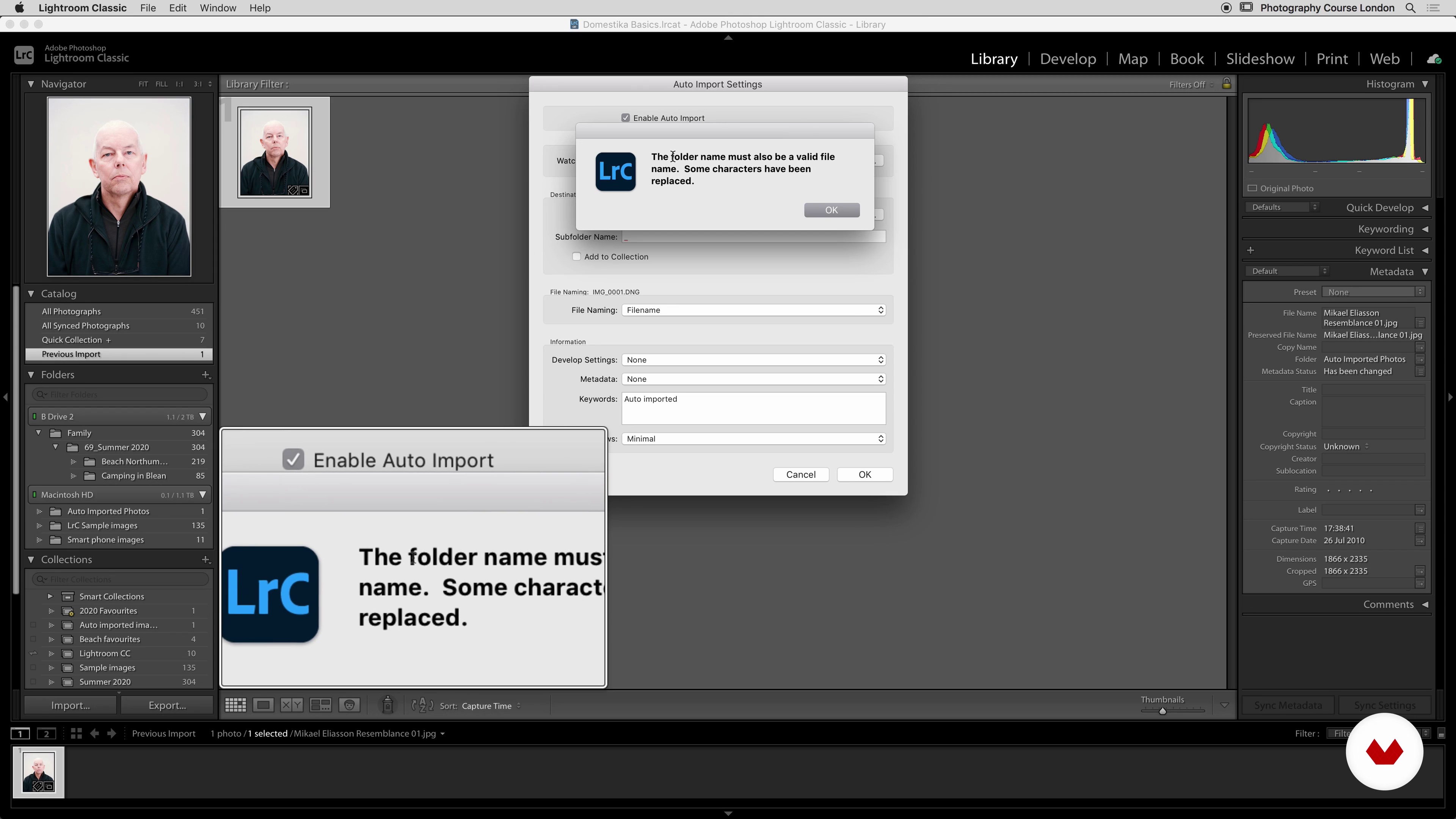1456x819 pixels.
Task: Expand Smart Collections set
Action: (x=50, y=596)
